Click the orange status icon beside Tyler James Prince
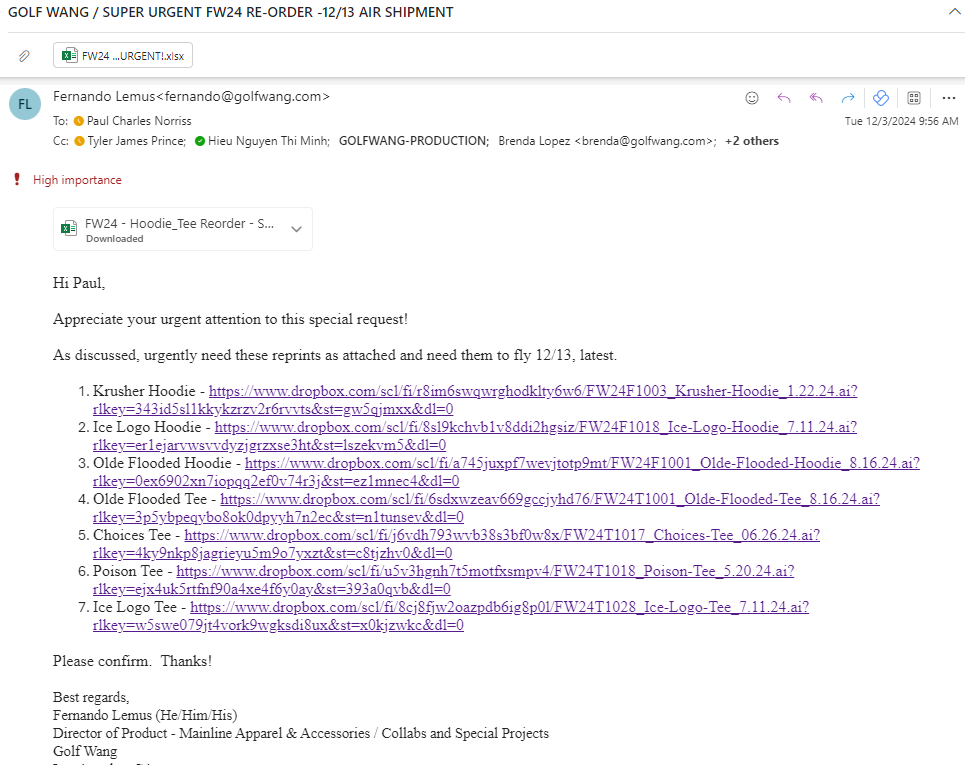 coord(79,141)
